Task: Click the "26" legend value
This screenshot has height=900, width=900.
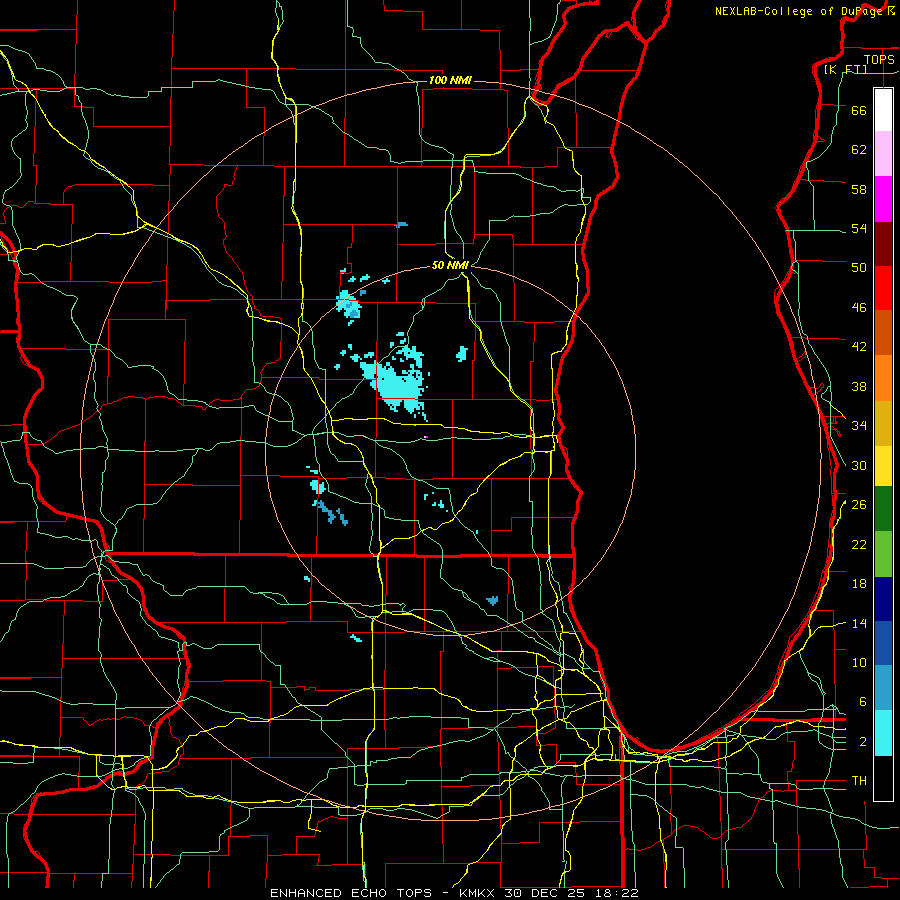Action: [859, 505]
